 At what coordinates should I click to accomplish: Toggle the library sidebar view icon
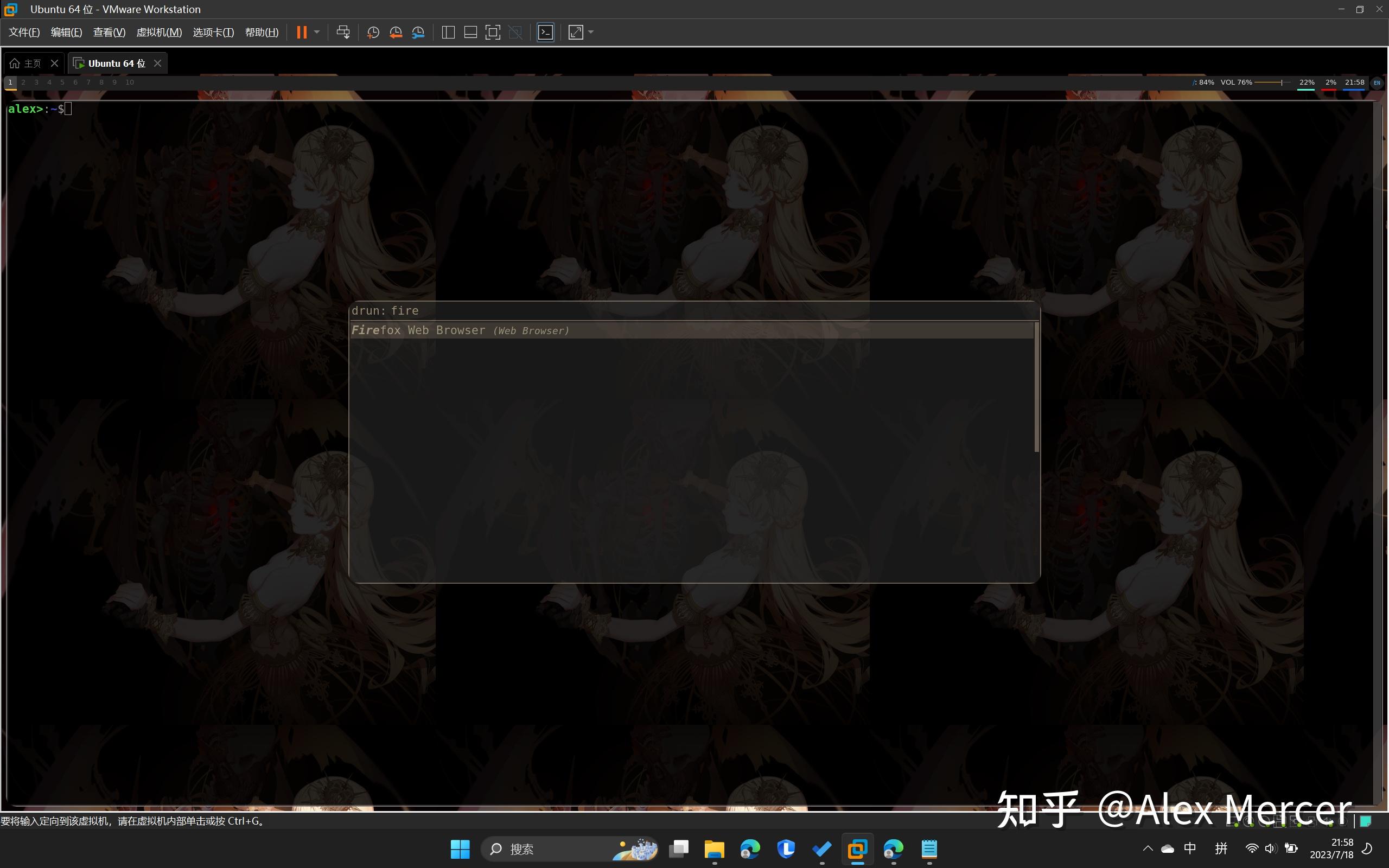click(x=448, y=32)
